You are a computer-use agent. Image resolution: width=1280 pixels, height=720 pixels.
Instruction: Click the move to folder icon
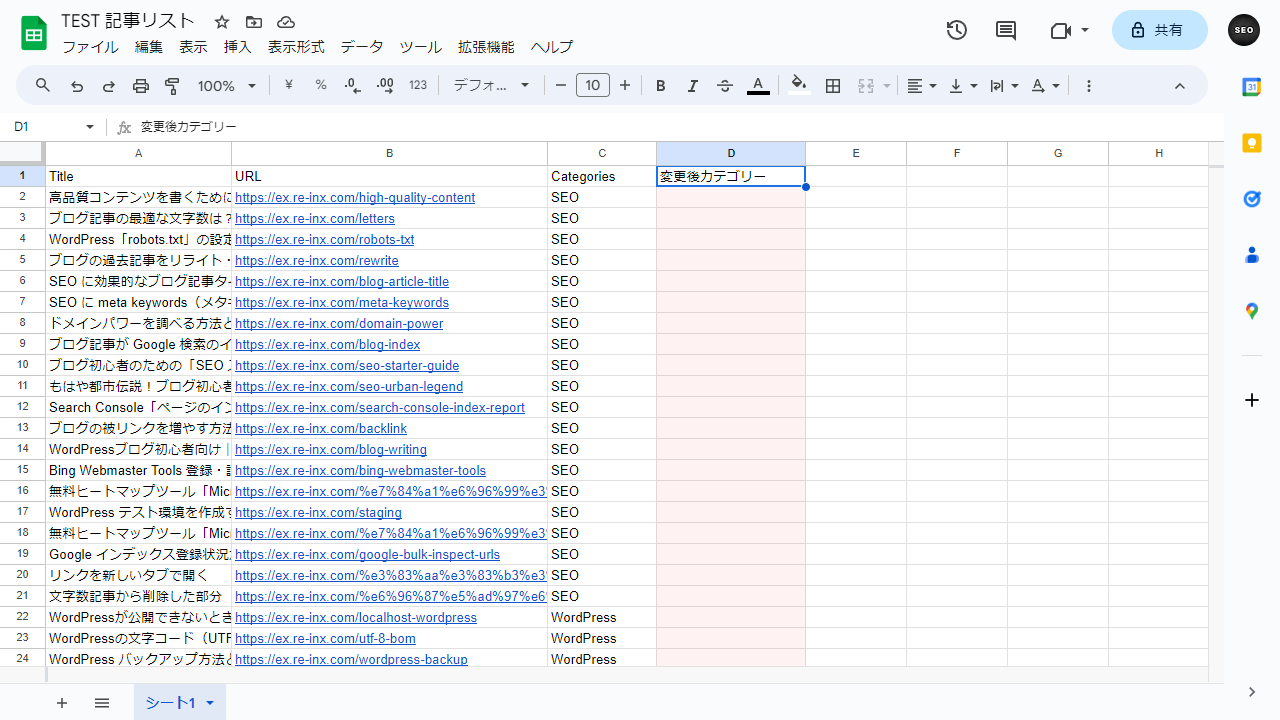[254, 22]
